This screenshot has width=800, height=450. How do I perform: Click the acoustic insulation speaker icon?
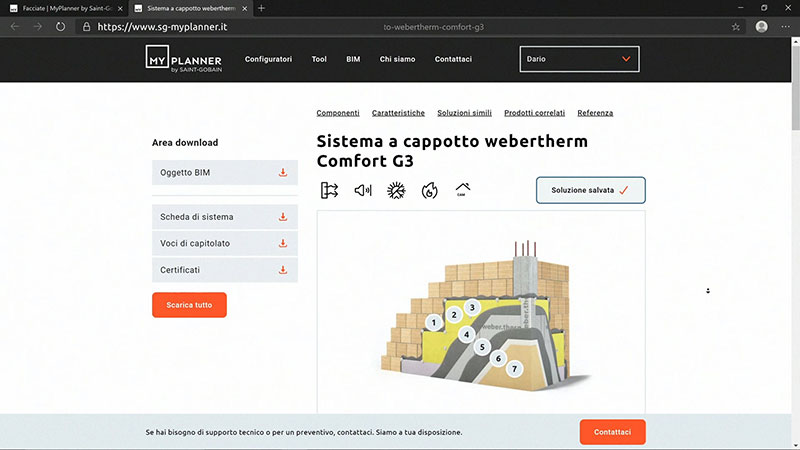pyautogui.click(x=363, y=190)
